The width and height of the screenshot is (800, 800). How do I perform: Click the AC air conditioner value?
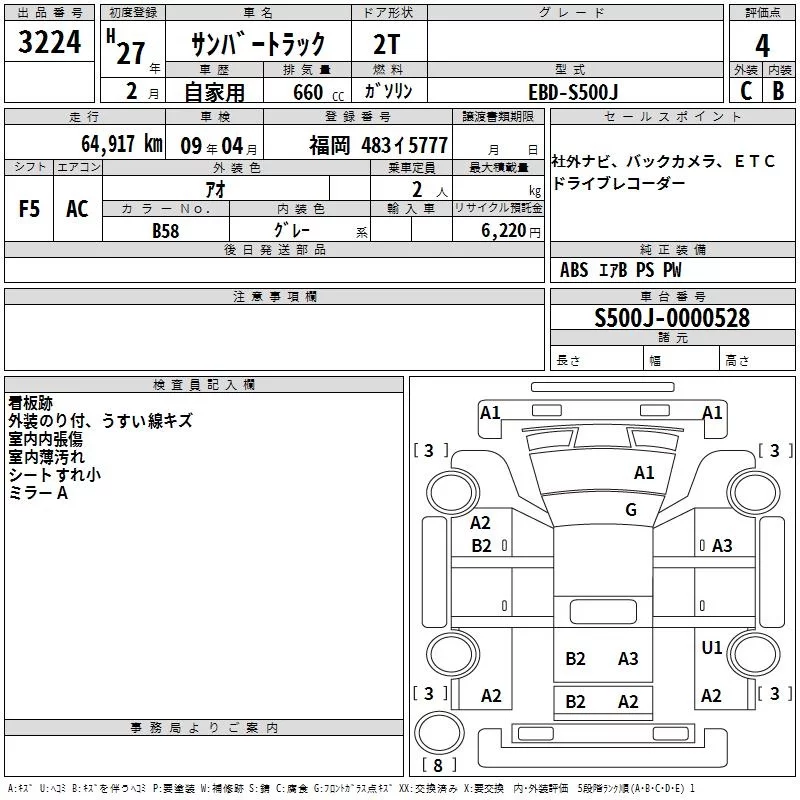click(x=77, y=209)
